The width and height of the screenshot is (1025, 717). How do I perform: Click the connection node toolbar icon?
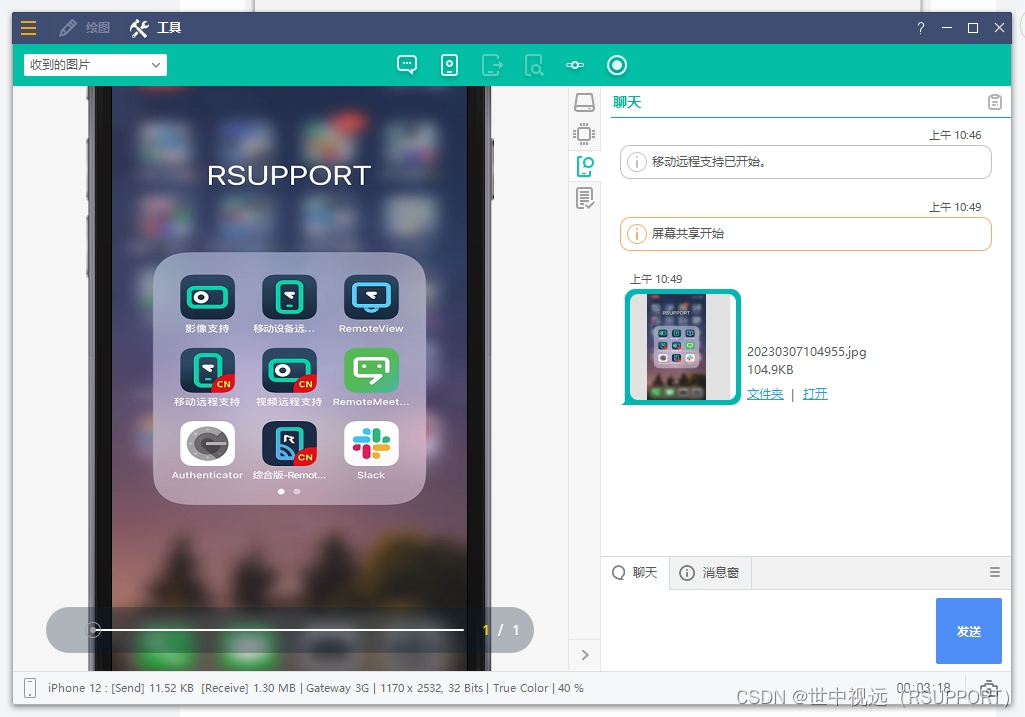point(575,65)
